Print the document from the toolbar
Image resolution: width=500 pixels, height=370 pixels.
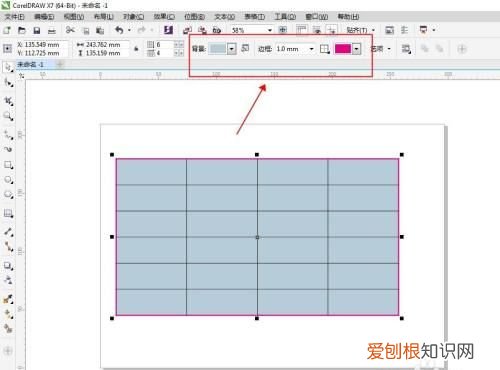[x=52, y=31]
